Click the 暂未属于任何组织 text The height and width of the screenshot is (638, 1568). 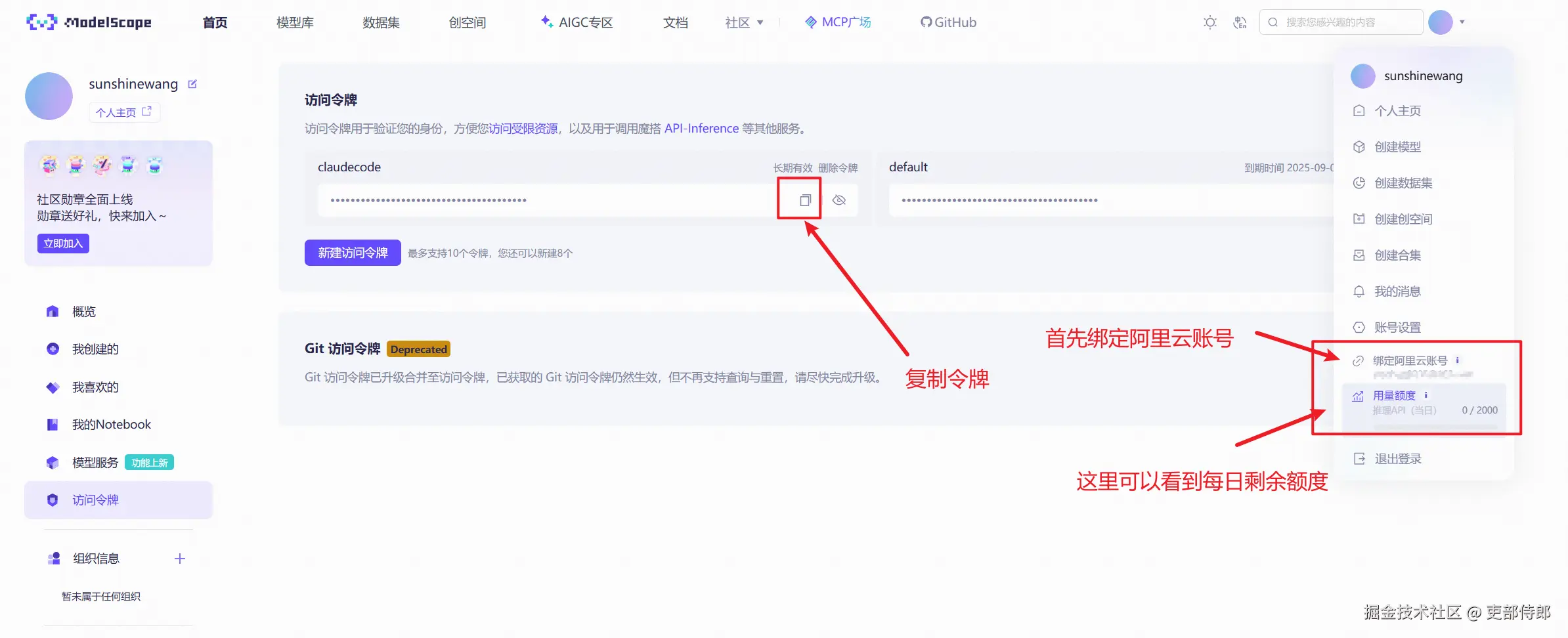tap(101, 597)
